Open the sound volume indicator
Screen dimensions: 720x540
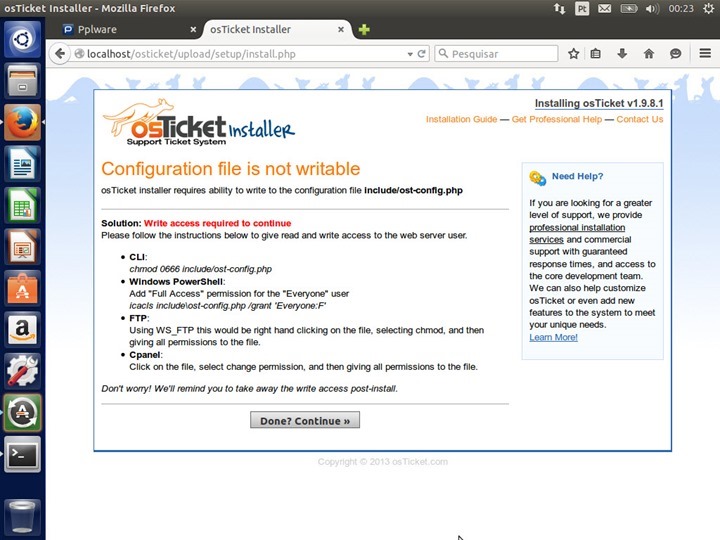[652, 8]
